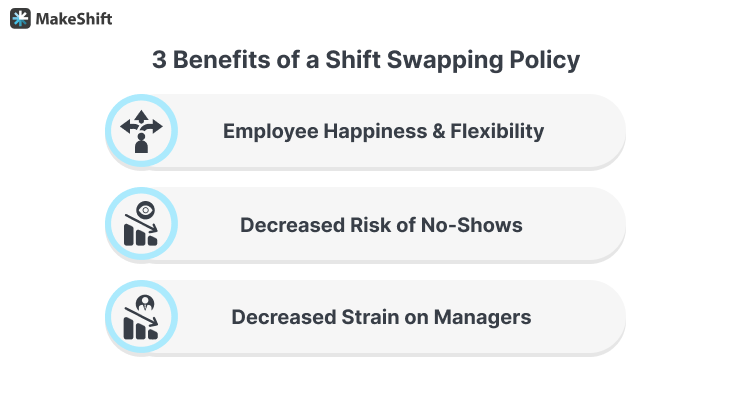Click the 3 Benefits of a Shift Swapping Policy heading

366,60
